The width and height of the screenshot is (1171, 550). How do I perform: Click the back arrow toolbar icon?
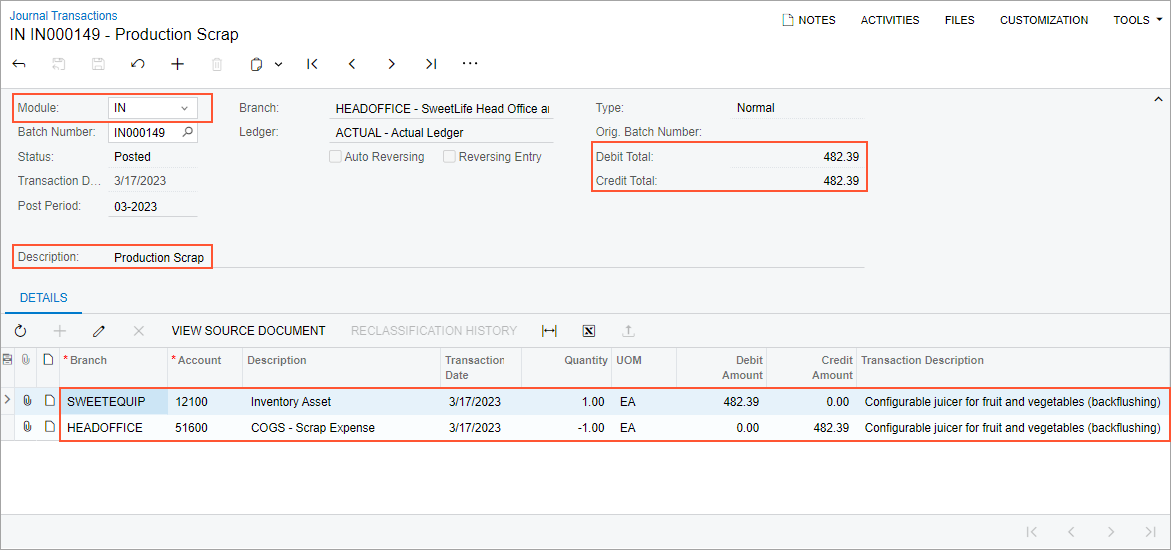point(19,64)
